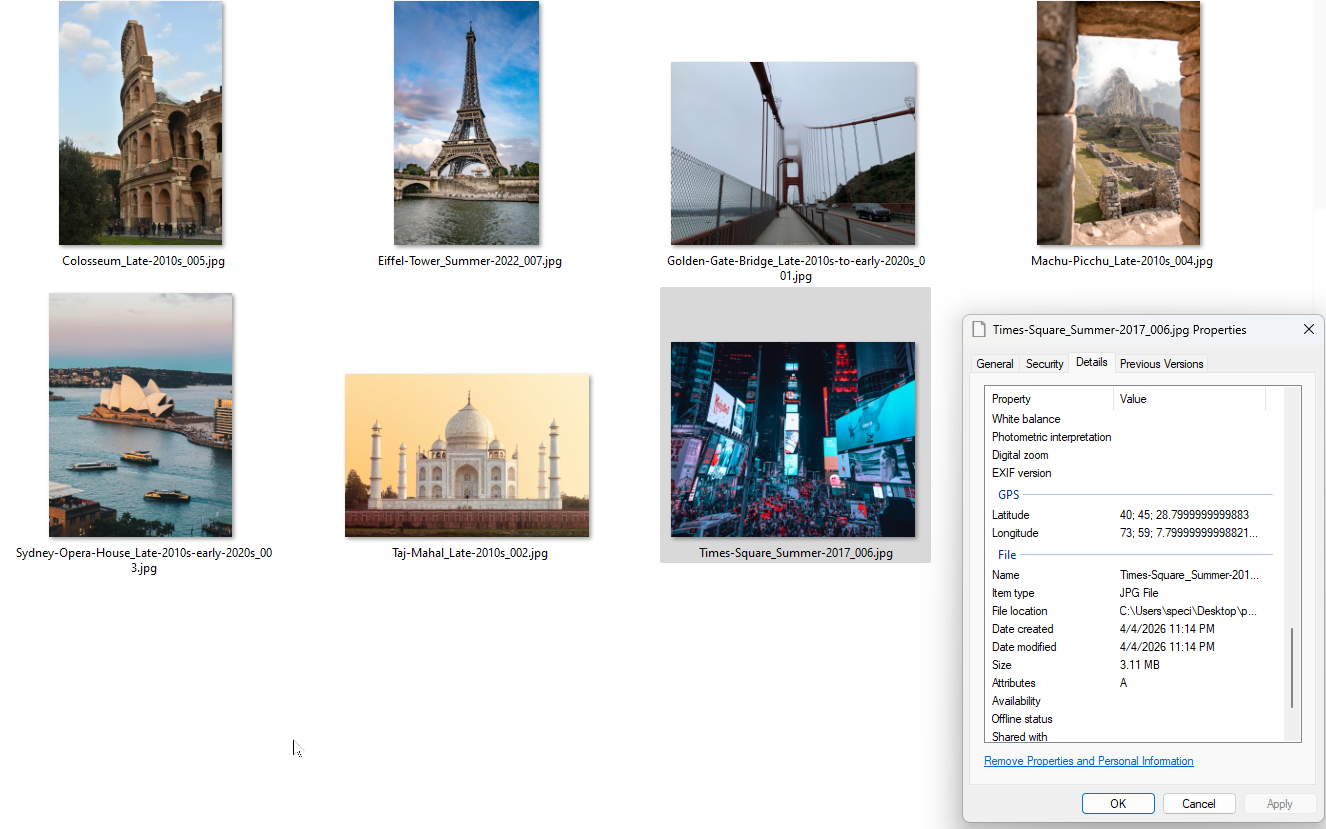Screen dimensions: 1326x829
Task: Click Remove Properties and Personal Information link
Action: (1088, 761)
